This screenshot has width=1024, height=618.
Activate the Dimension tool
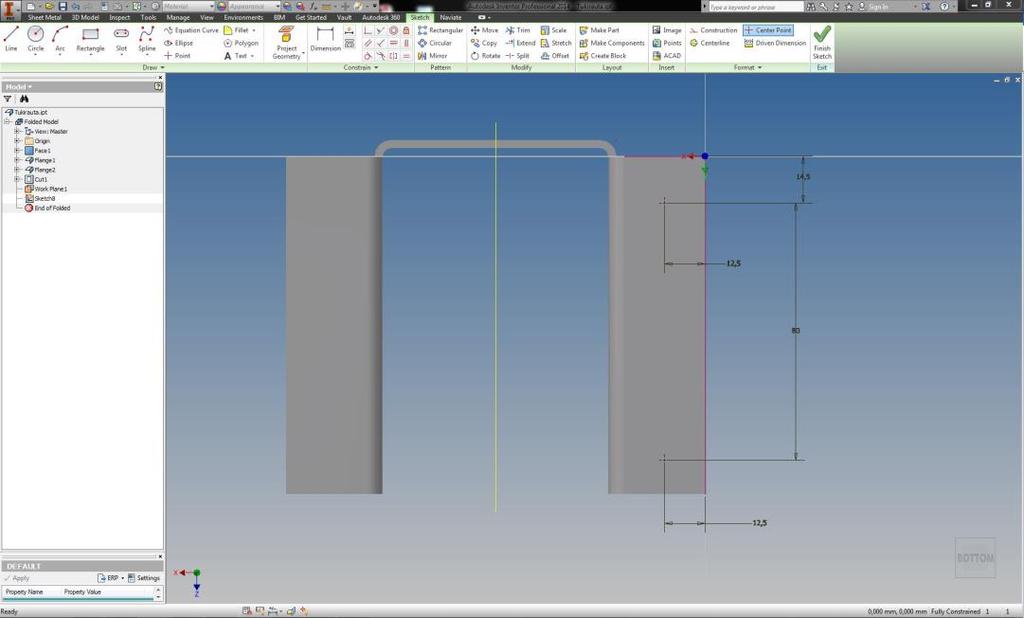coord(325,39)
